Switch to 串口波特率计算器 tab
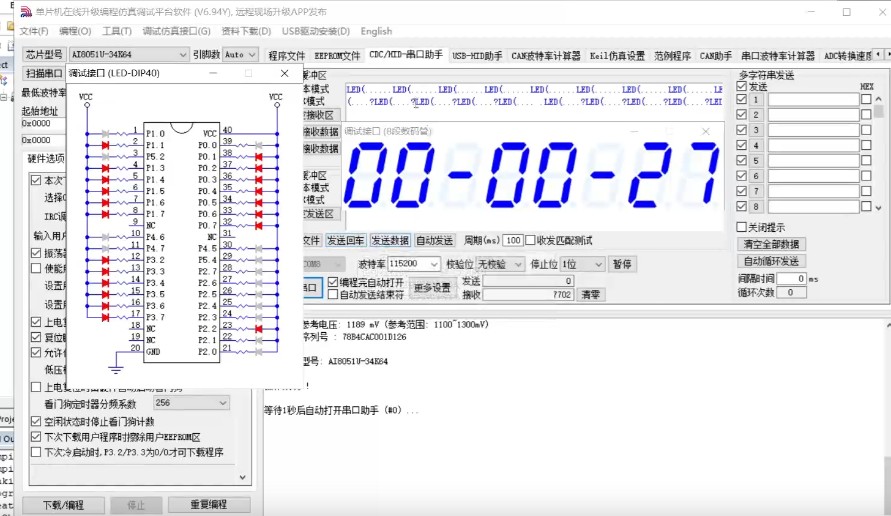891x516 pixels. pos(778,56)
